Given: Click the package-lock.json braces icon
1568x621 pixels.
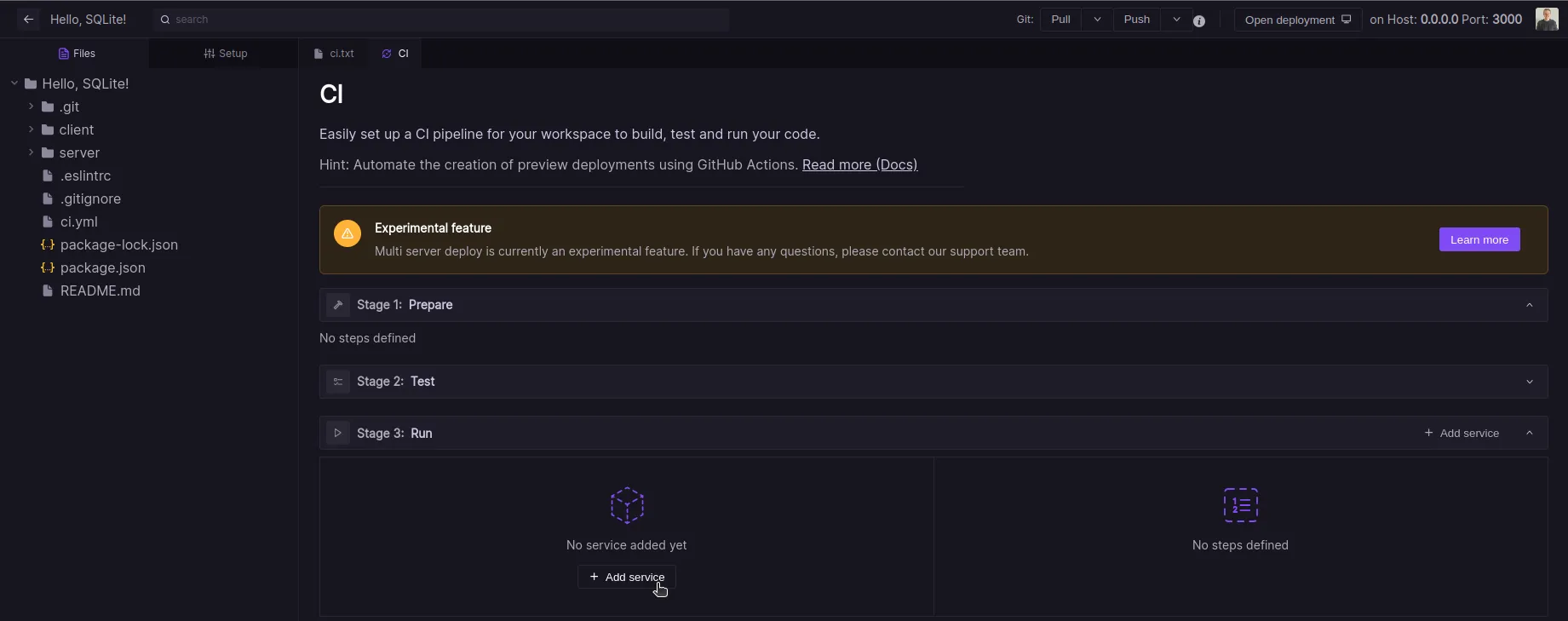Looking at the screenshot, I should click(x=48, y=244).
